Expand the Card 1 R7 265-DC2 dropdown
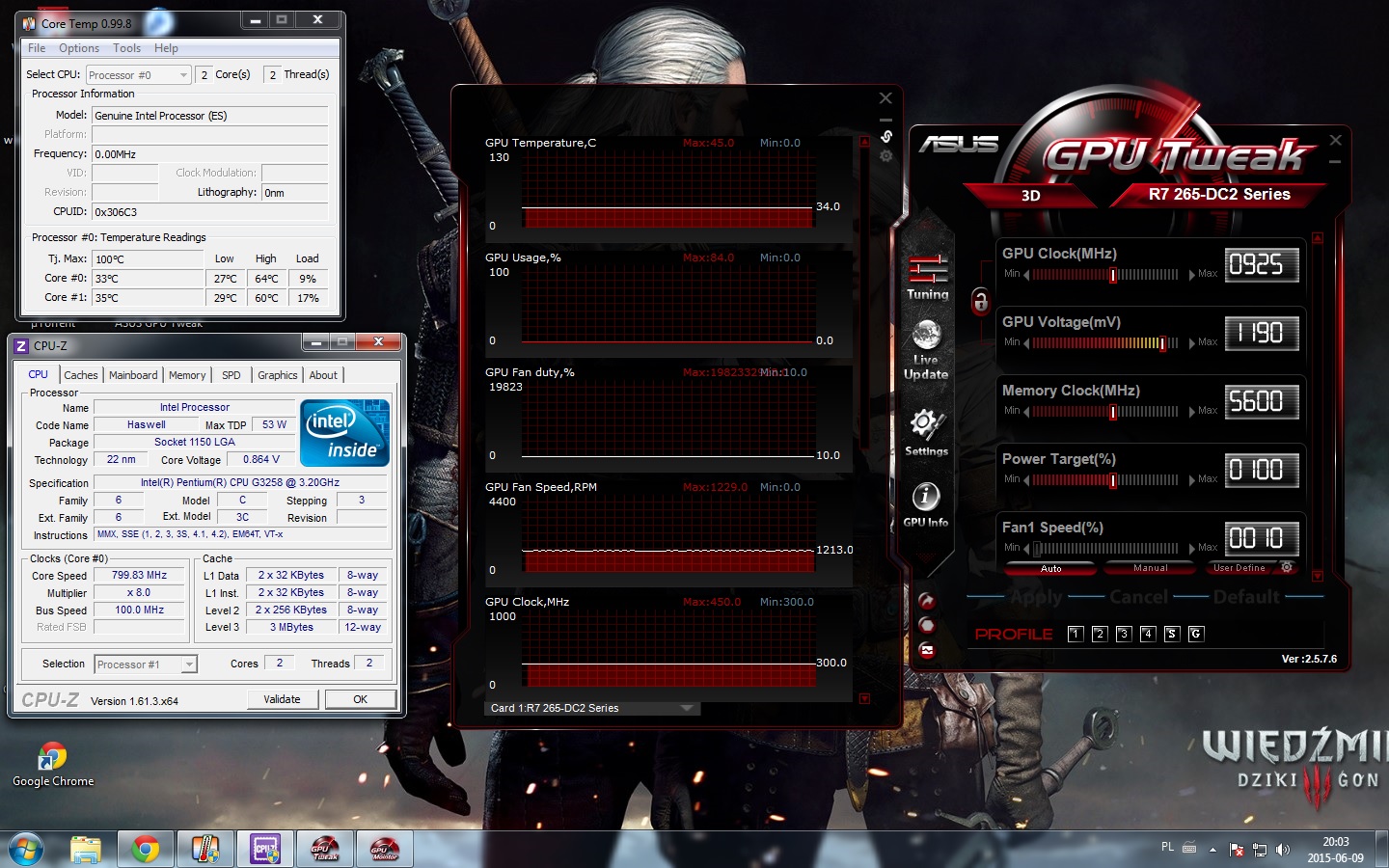 click(687, 708)
